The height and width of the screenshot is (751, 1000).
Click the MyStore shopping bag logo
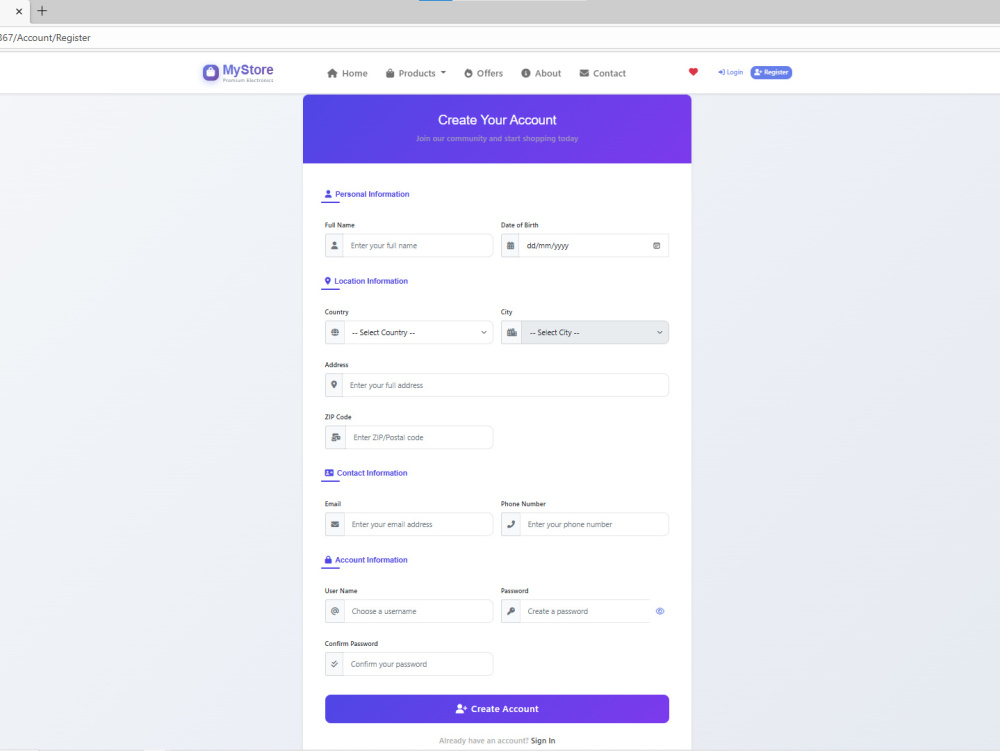pyautogui.click(x=210, y=73)
